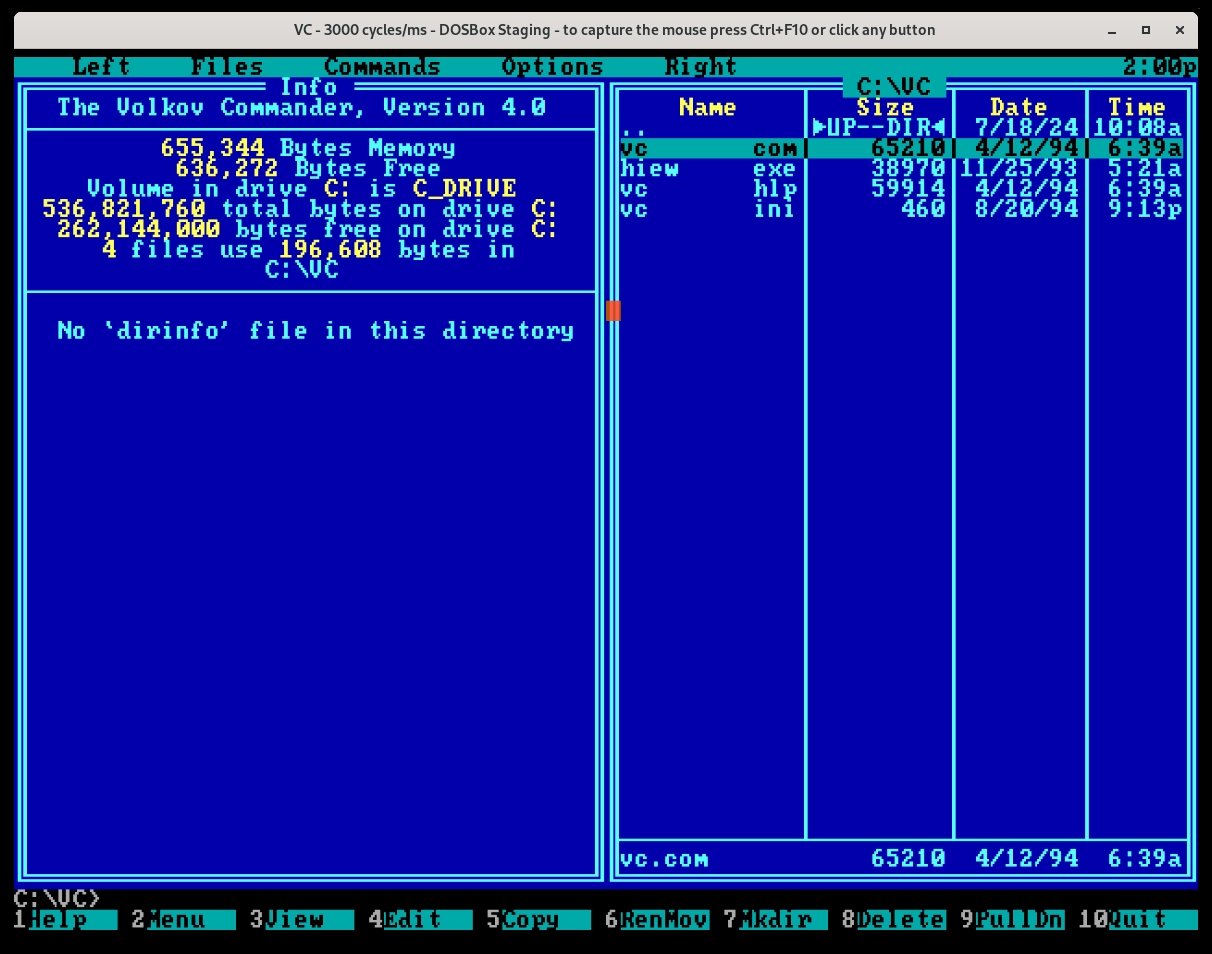Screen dimensions: 1212x954
Task: Click the C:\VC> command prompt line
Action: (57, 898)
